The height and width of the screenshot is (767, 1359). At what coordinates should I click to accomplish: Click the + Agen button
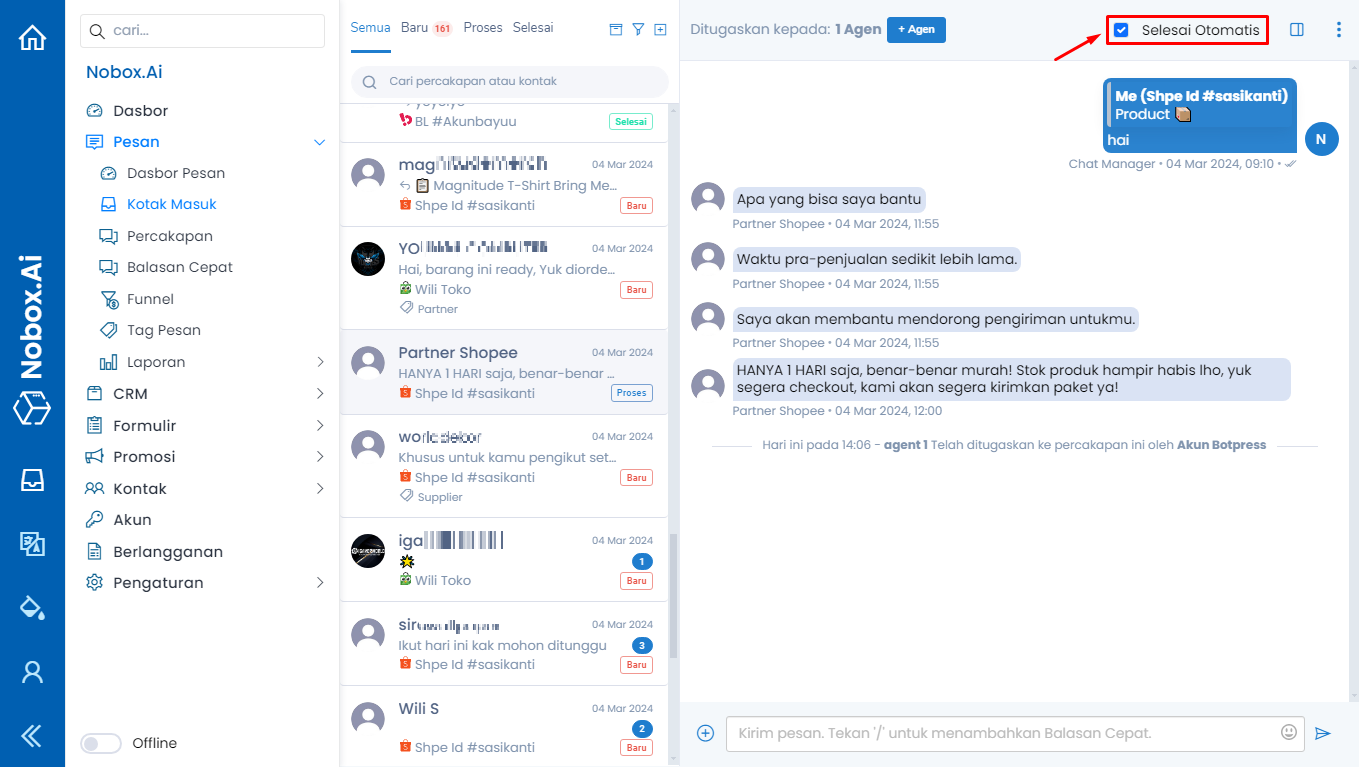pos(916,29)
